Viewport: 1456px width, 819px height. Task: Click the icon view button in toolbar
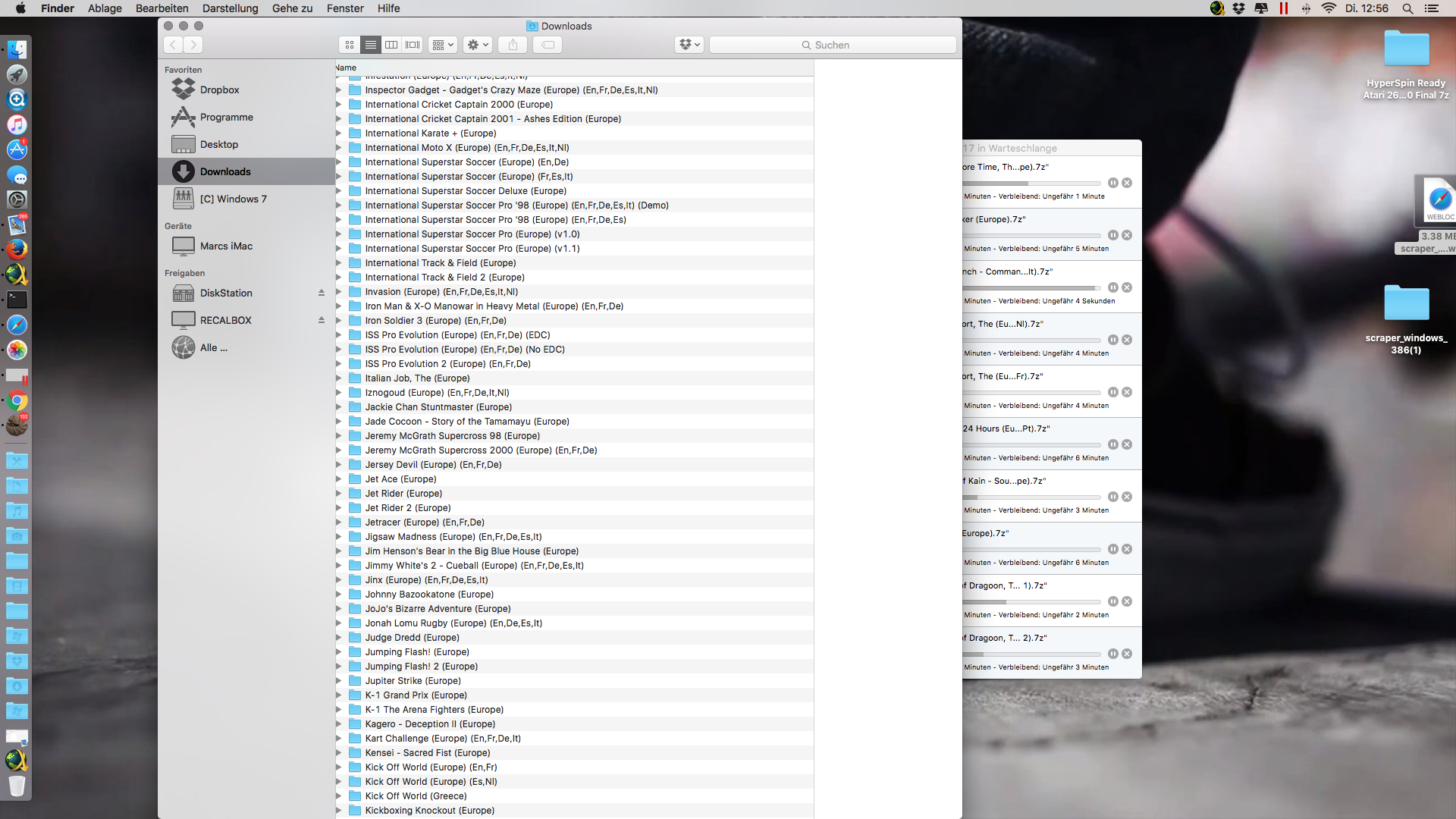tap(349, 44)
